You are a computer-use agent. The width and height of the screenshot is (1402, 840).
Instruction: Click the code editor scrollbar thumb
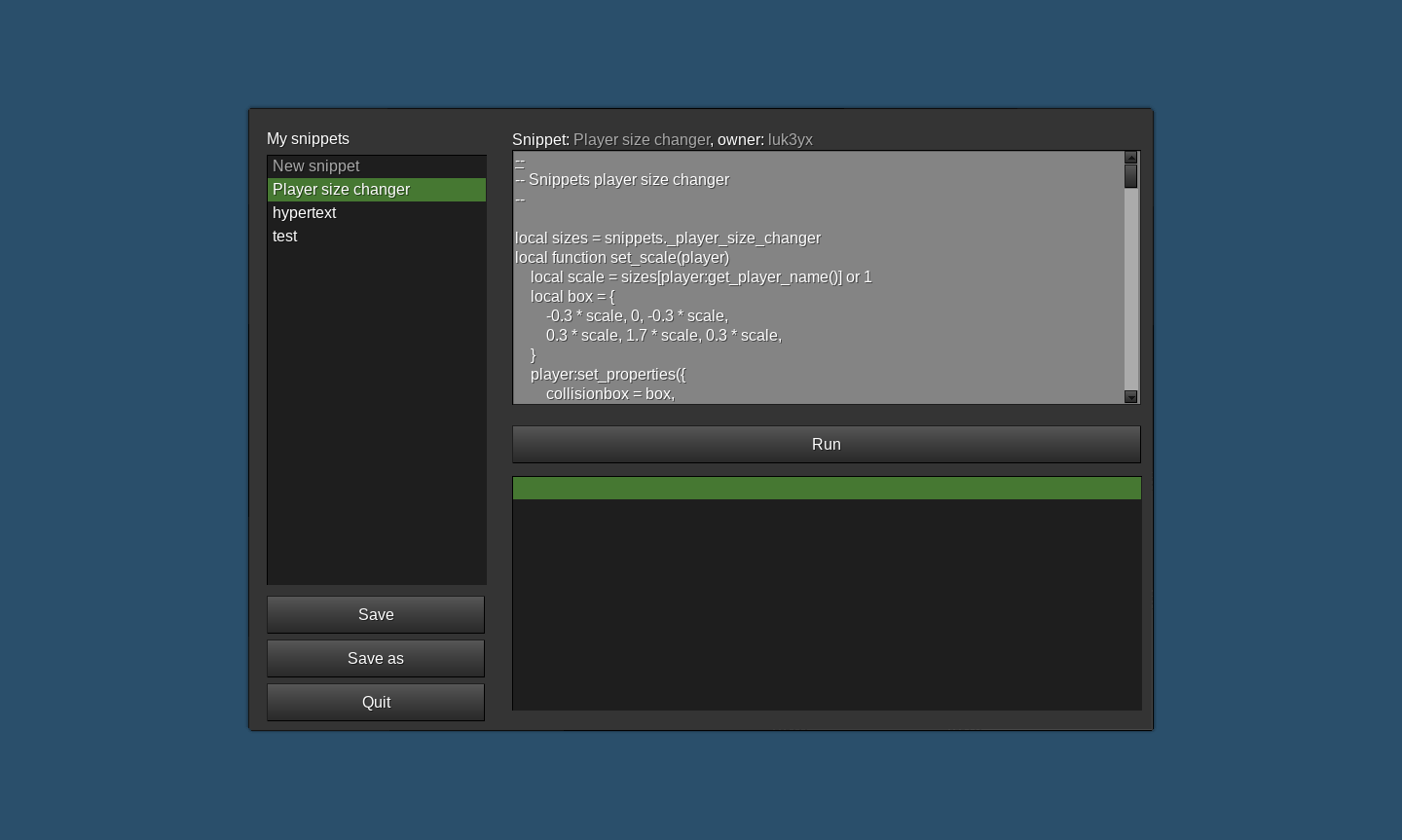(x=1130, y=176)
